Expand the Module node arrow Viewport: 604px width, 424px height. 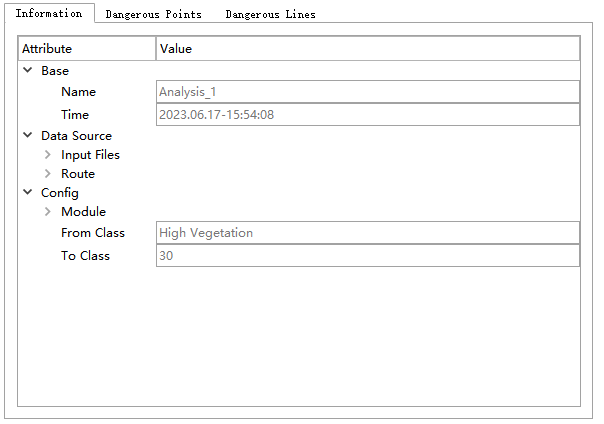[47, 211]
